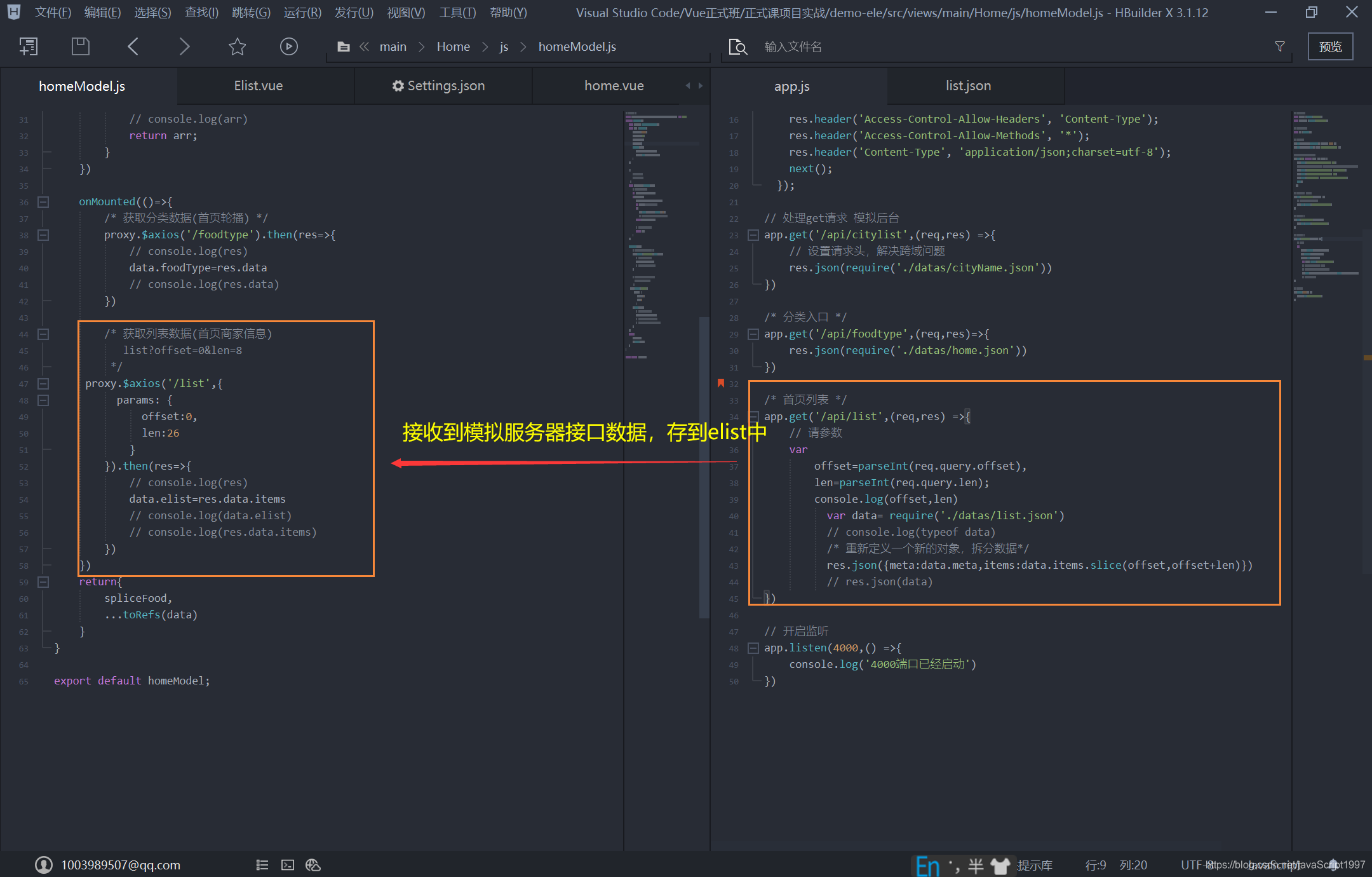Open the 工具(T) menu
The image size is (1372, 877).
tap(457, 13)
